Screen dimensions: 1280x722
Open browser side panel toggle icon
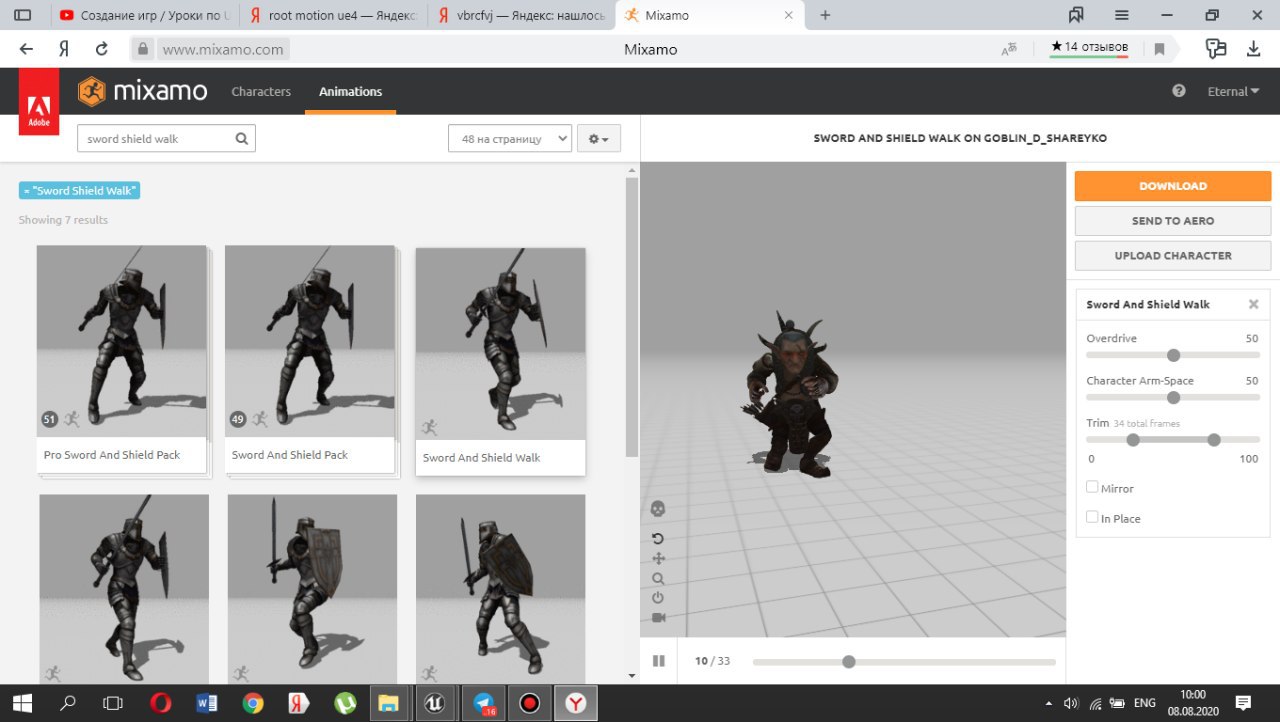(x=22, y=15)
